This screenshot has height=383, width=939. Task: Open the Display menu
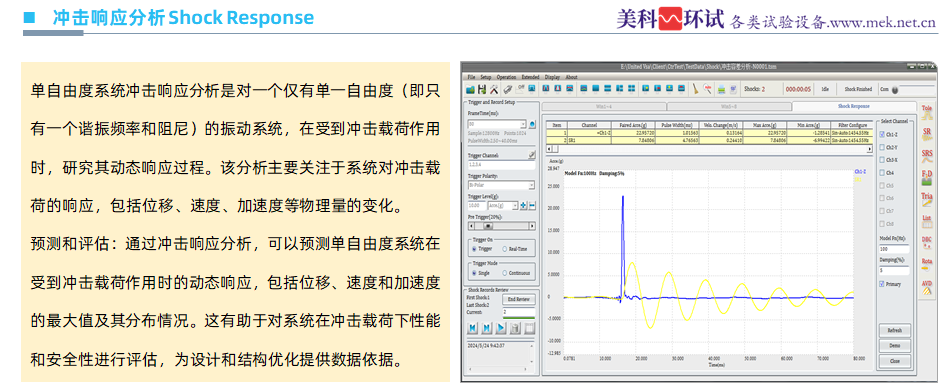pyautogui.click(x=552, y=77)
